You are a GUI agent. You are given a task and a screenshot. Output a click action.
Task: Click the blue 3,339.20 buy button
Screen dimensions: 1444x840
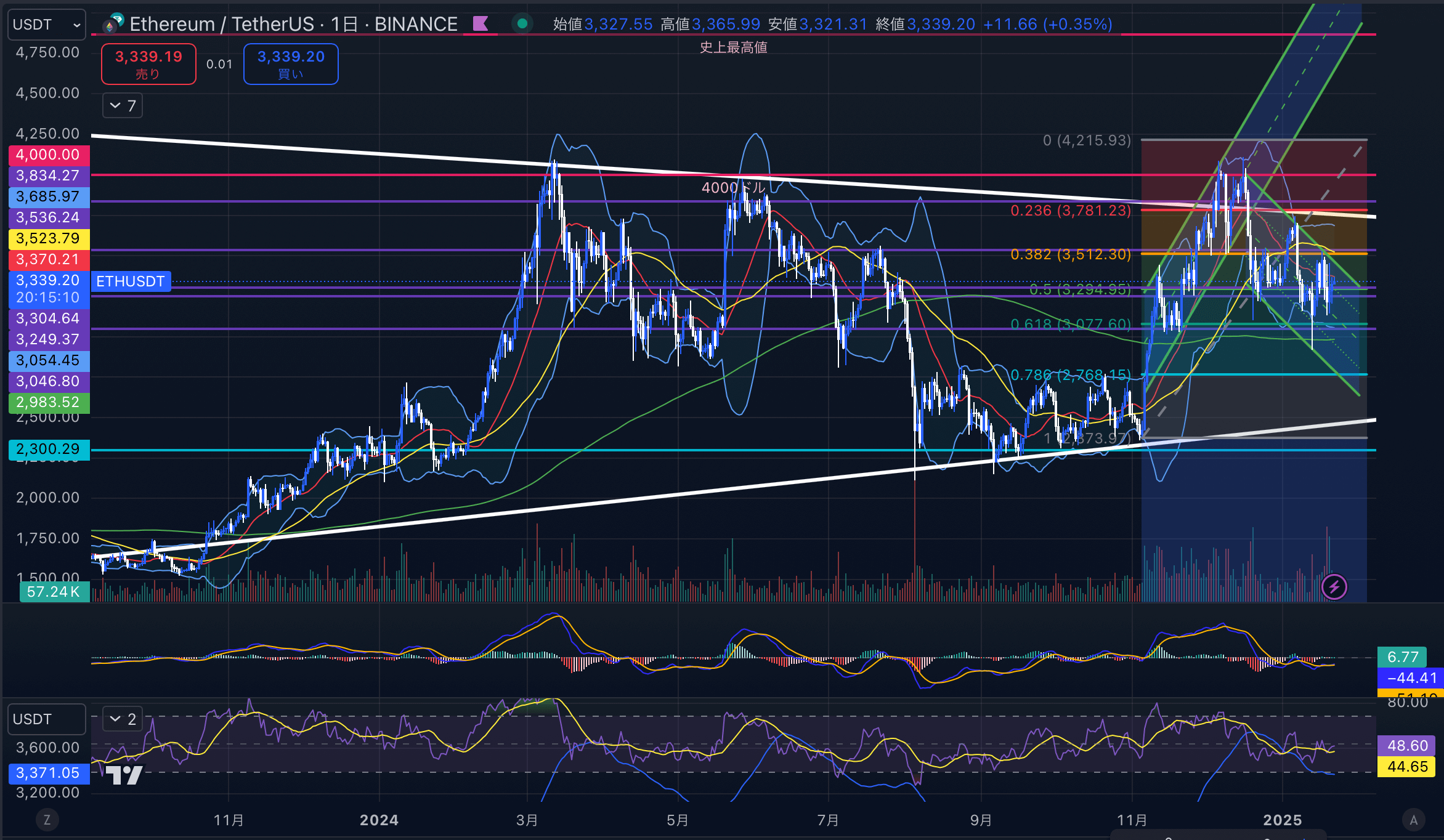(291, 64)
